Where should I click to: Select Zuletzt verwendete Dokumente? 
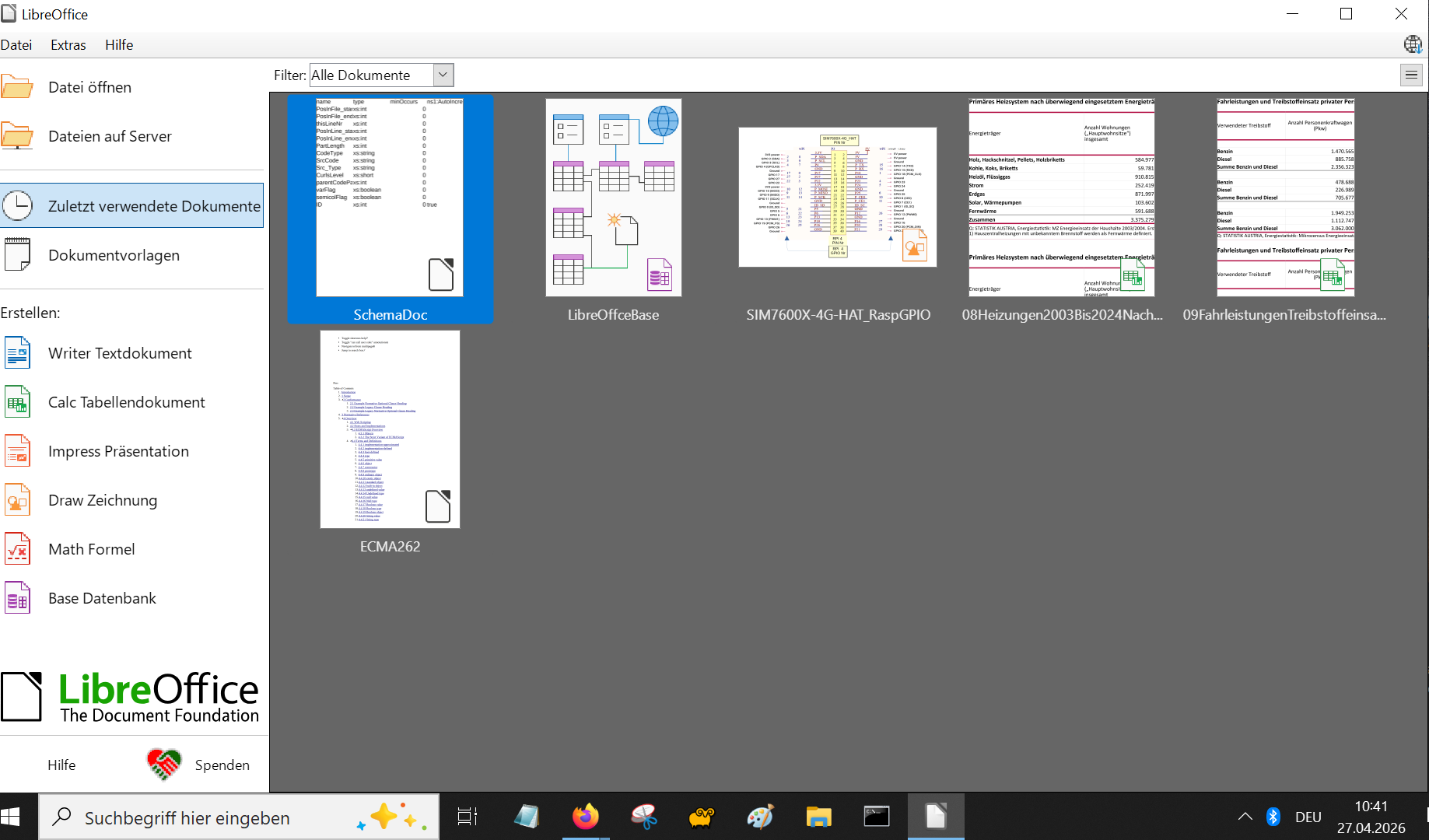click(x=132, y=205)
